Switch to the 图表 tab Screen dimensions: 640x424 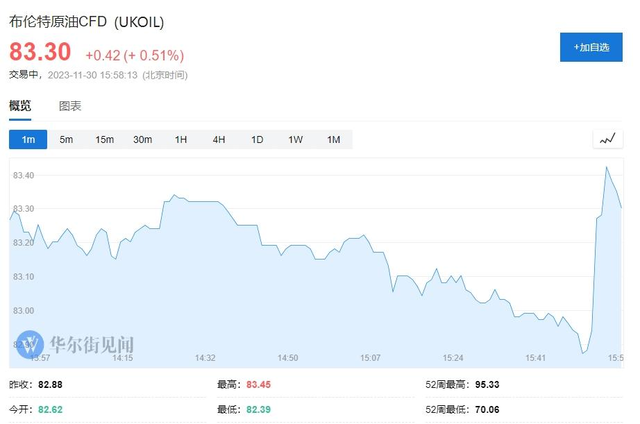(x=70, y=106)
